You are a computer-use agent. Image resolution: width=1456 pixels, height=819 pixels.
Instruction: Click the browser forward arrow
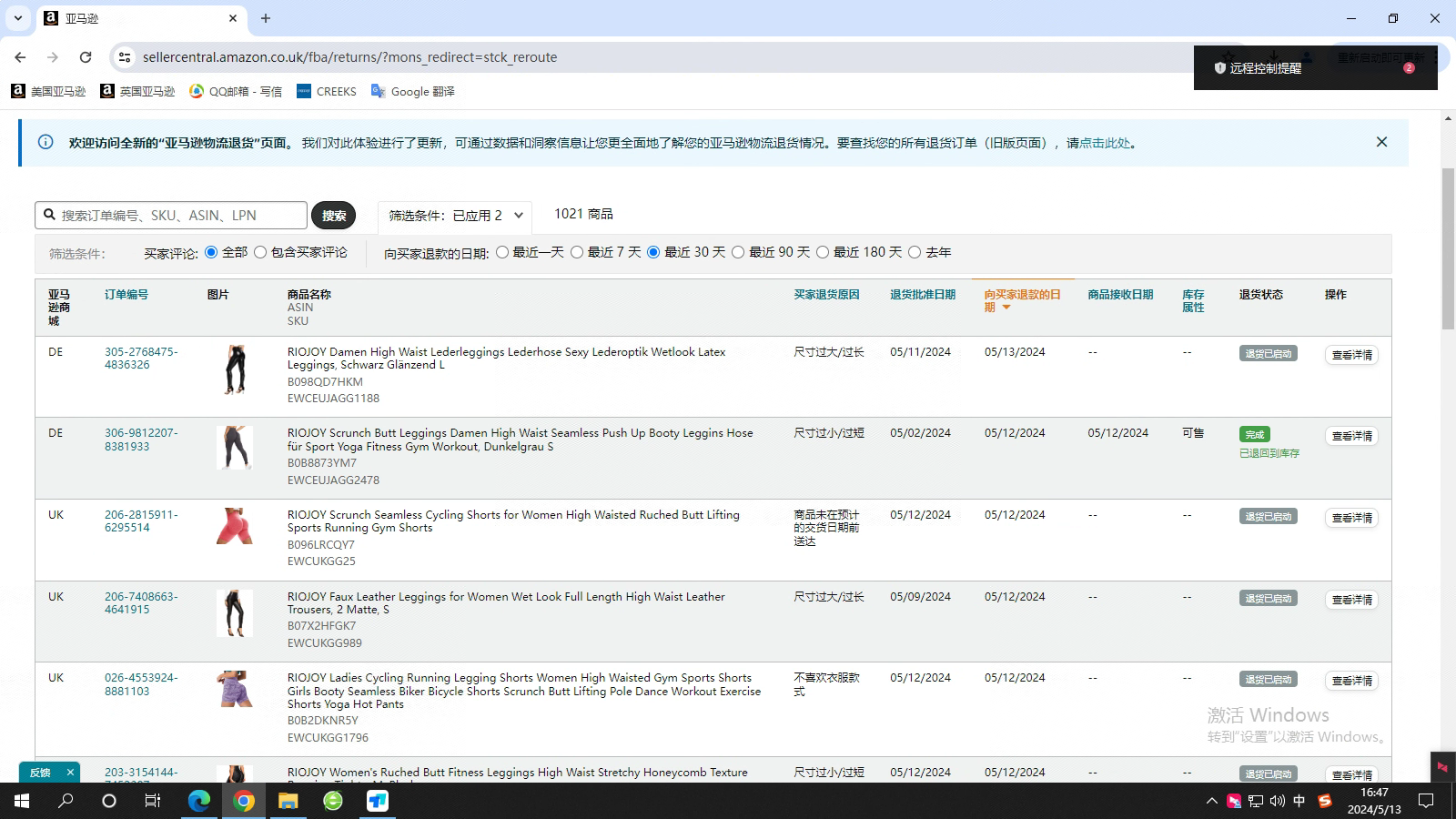pyautogui.click(x=53, y=57)
